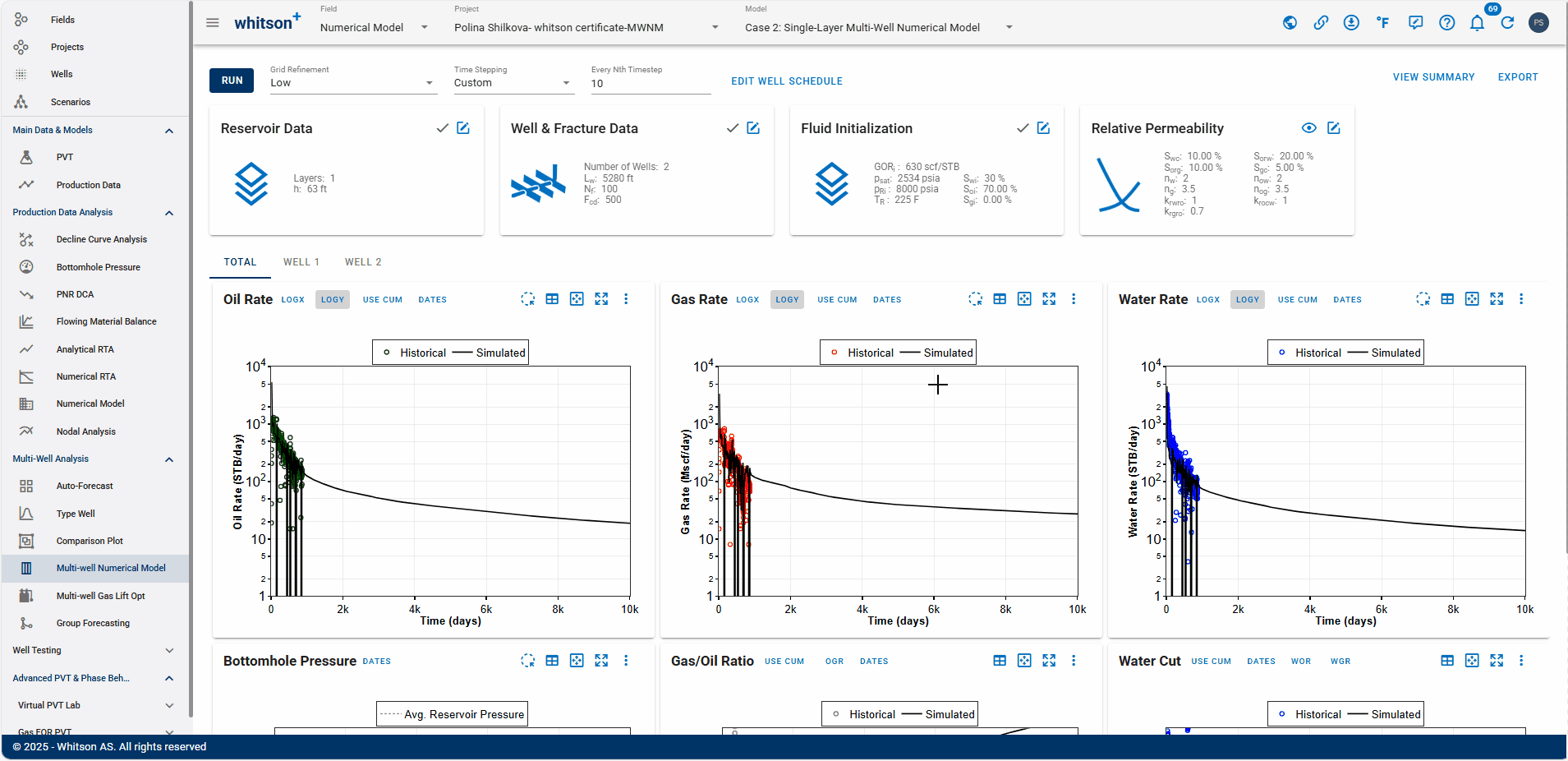The height and width of the screenshot is (761, 1568).
Task: Edit Reservoir Data card with pencil icon
Action: [463, 128]
